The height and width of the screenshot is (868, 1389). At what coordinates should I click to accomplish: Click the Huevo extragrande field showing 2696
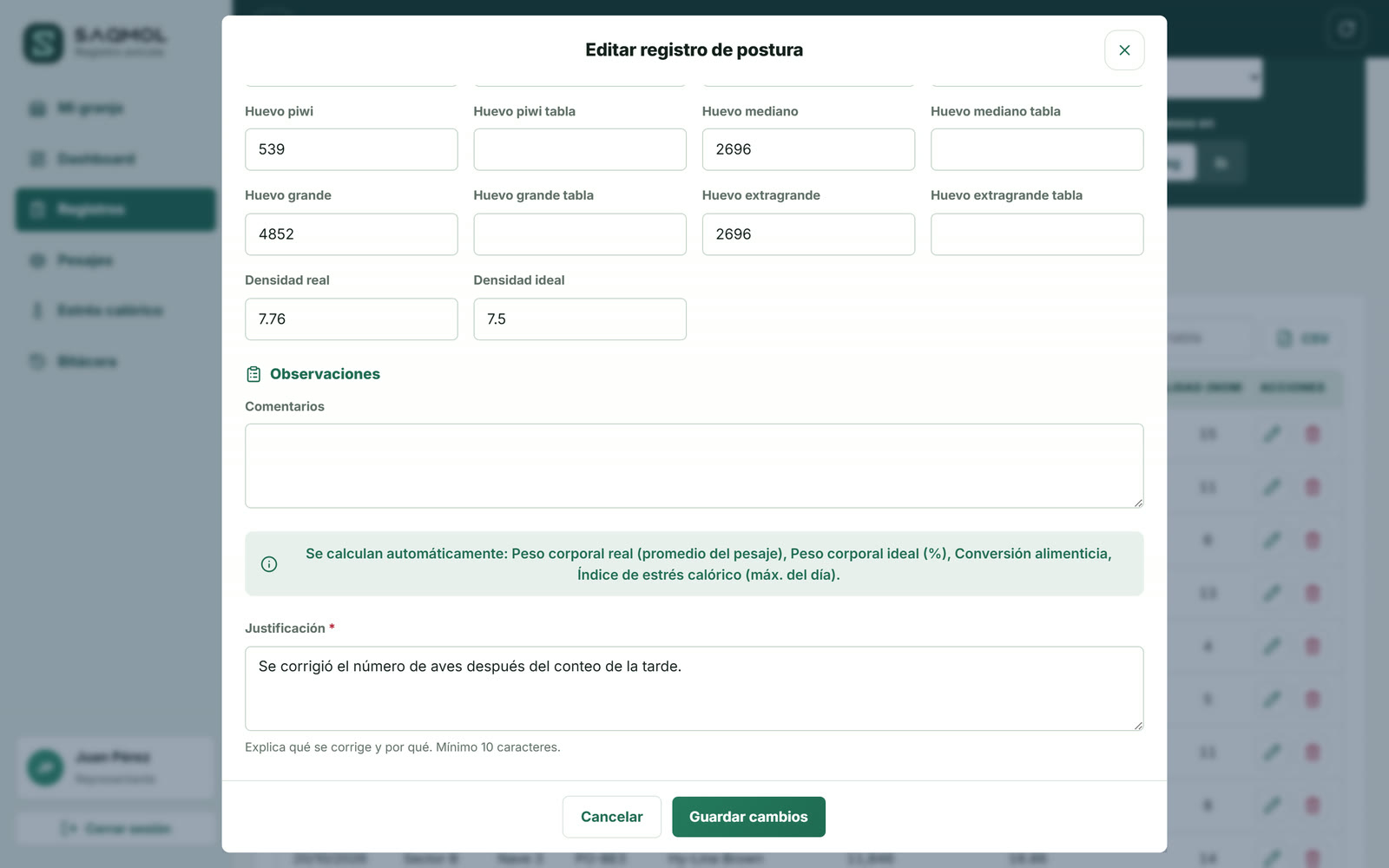point(808,234)
